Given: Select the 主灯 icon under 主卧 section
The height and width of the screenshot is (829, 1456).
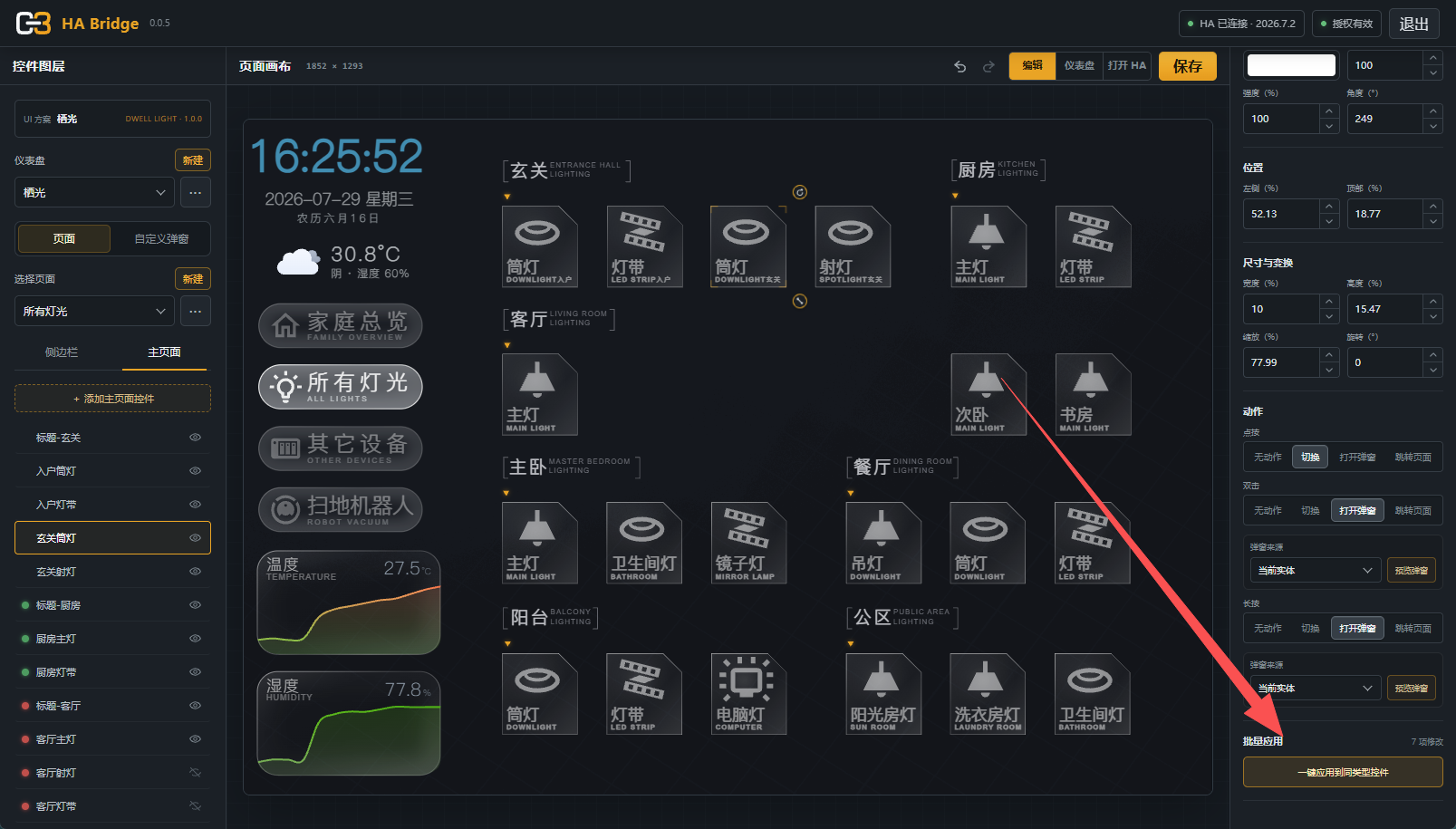Looking at the screenshot, I should click(x=540, y=543).
